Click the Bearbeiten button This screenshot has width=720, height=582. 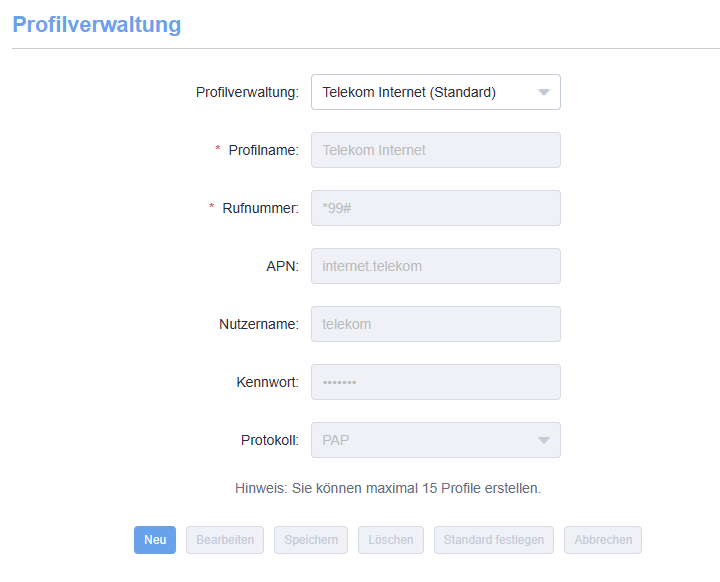tap(225, 540)
